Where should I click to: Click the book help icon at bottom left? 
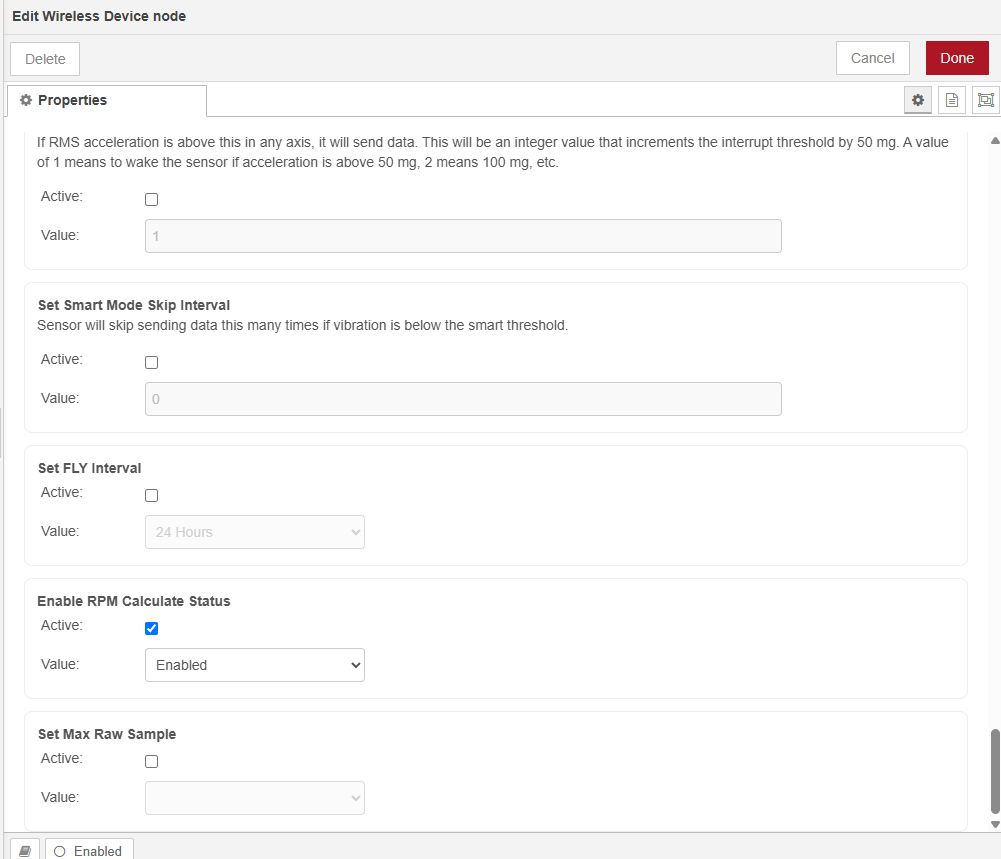pos(25,850)
